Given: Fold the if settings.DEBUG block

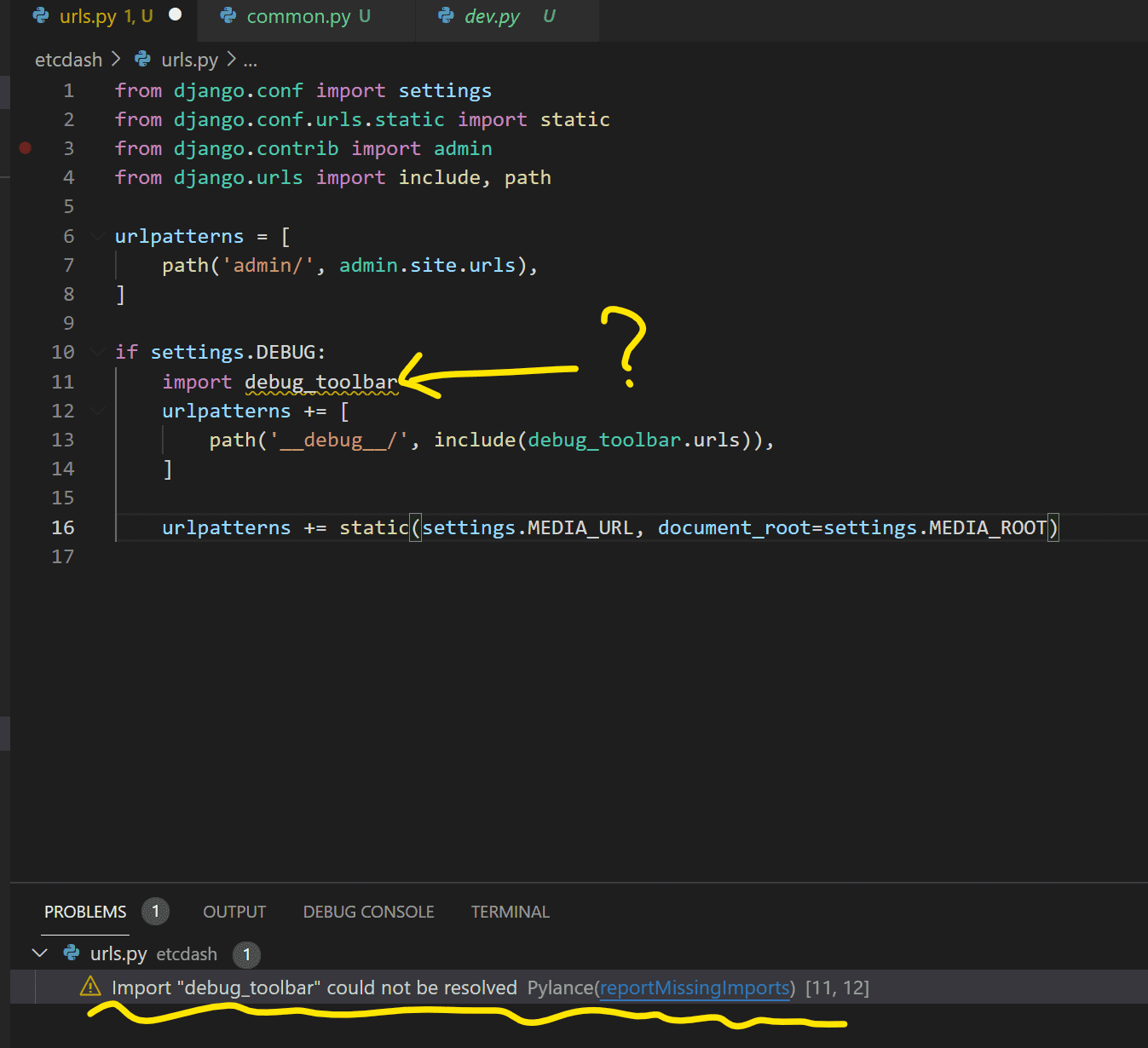Looking at the screenshot, I should point(97,352).
